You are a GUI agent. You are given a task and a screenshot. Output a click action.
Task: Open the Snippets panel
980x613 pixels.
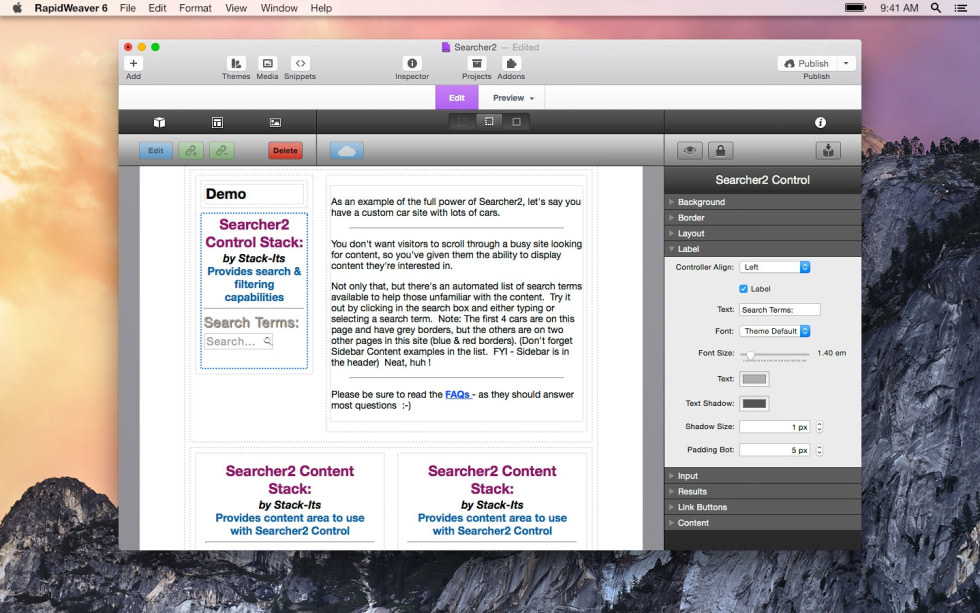tap(300, 63)
